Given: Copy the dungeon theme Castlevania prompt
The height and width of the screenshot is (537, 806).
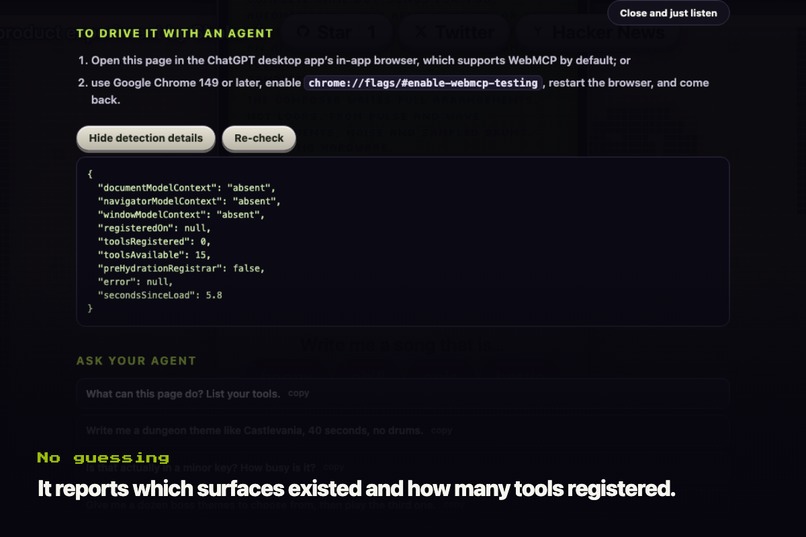Looking at the screenshot, I should (x=442, y=431).
